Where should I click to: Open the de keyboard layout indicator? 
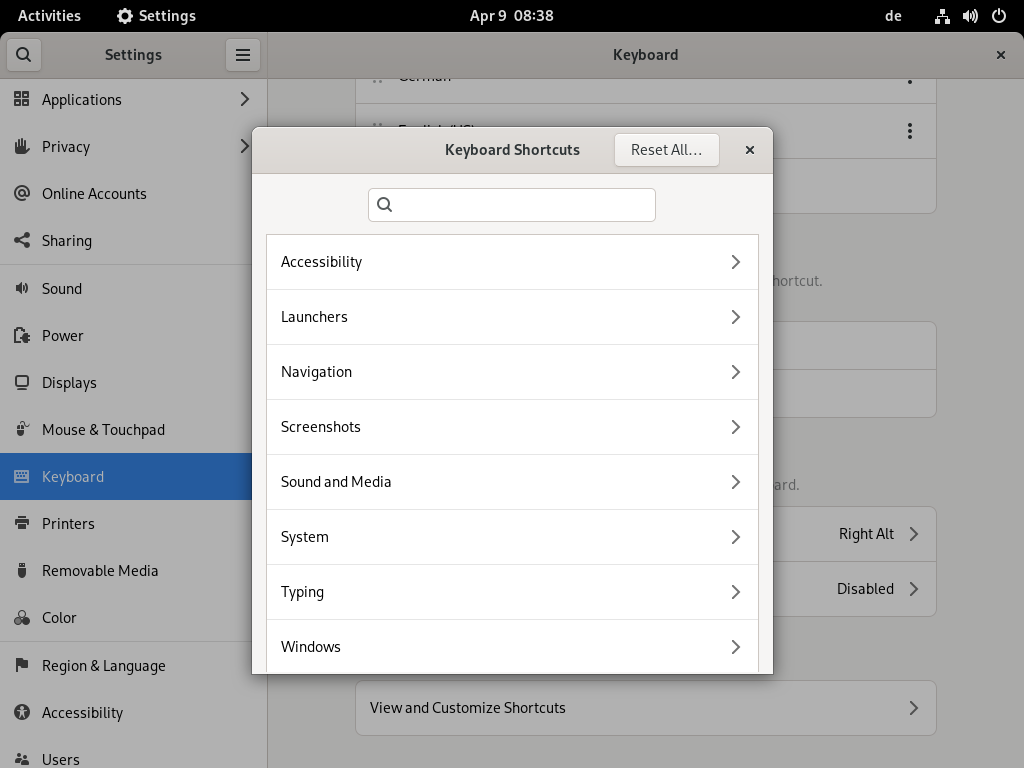tap(893, 16)
